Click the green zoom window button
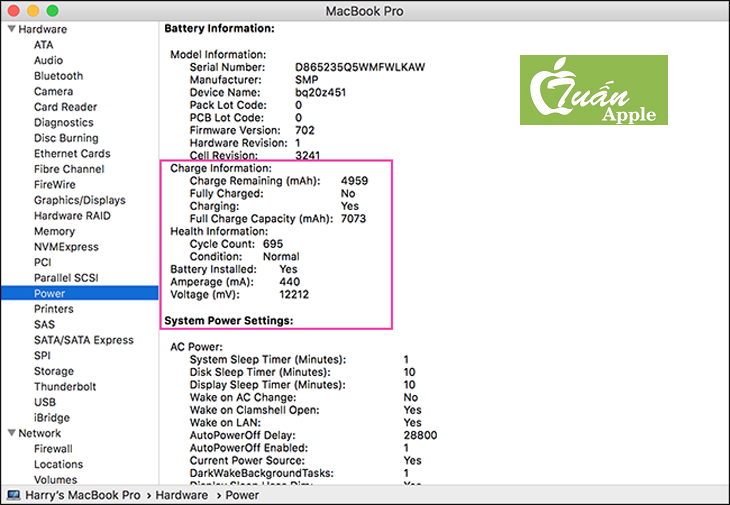 tap(52, 10)
